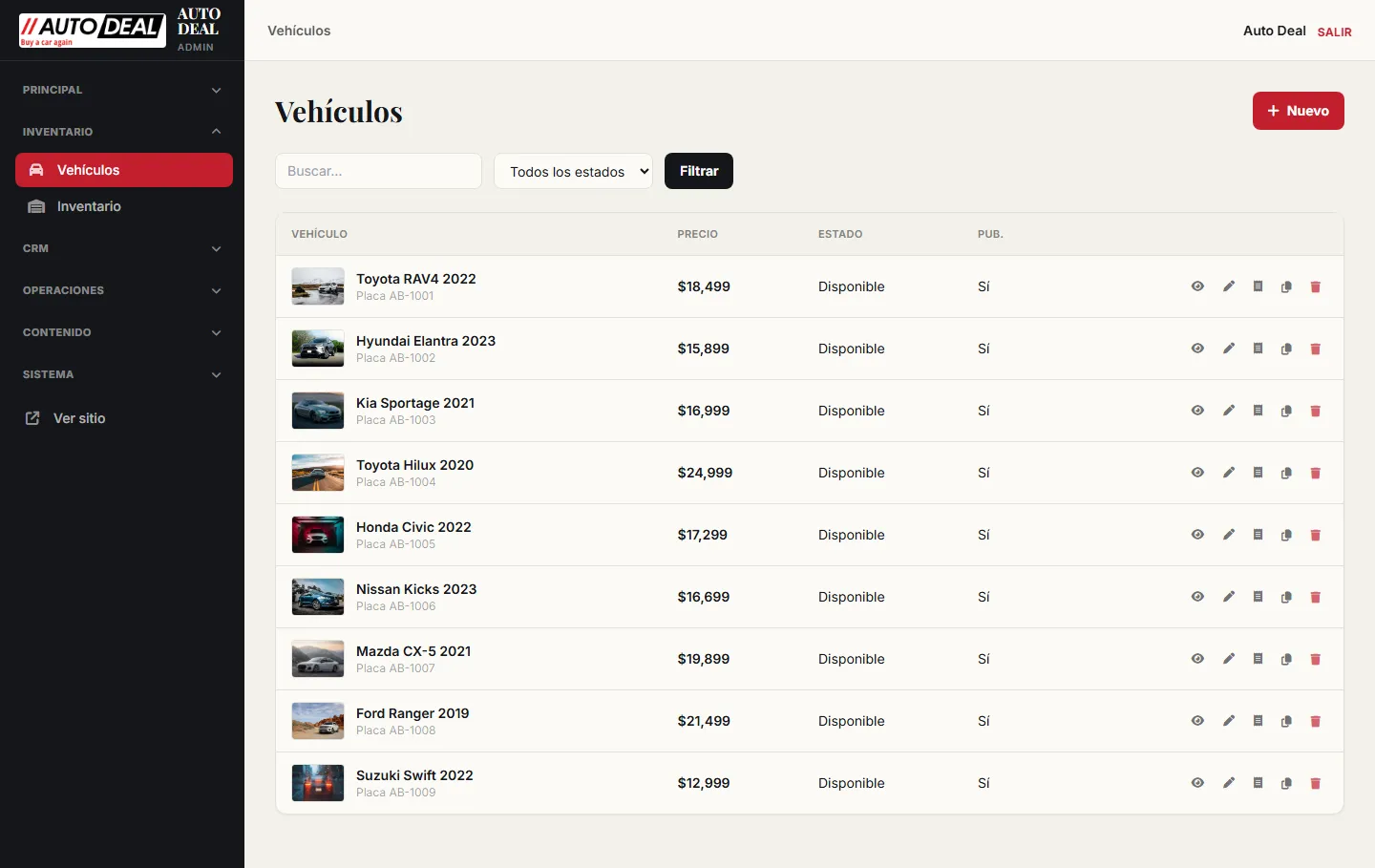Select the '$24,999' price for Toyota Hilux
The height and width of the screenshot is (868, 1375).
pos(705,473)
